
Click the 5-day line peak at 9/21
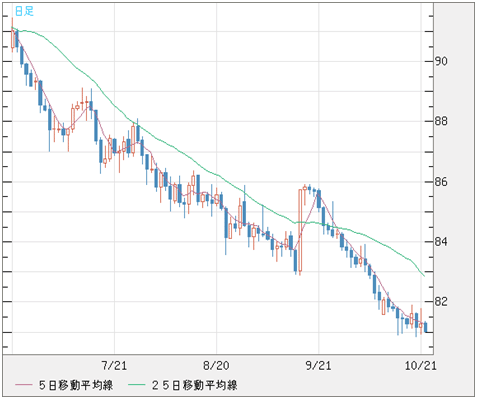[x=318, y=193]
